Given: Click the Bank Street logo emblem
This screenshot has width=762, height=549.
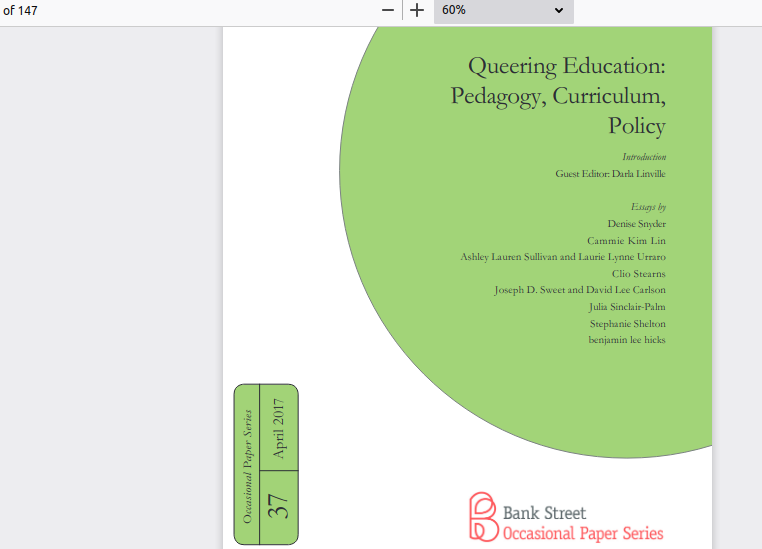Looking at the screenshot, I should [x=483, y=516].
